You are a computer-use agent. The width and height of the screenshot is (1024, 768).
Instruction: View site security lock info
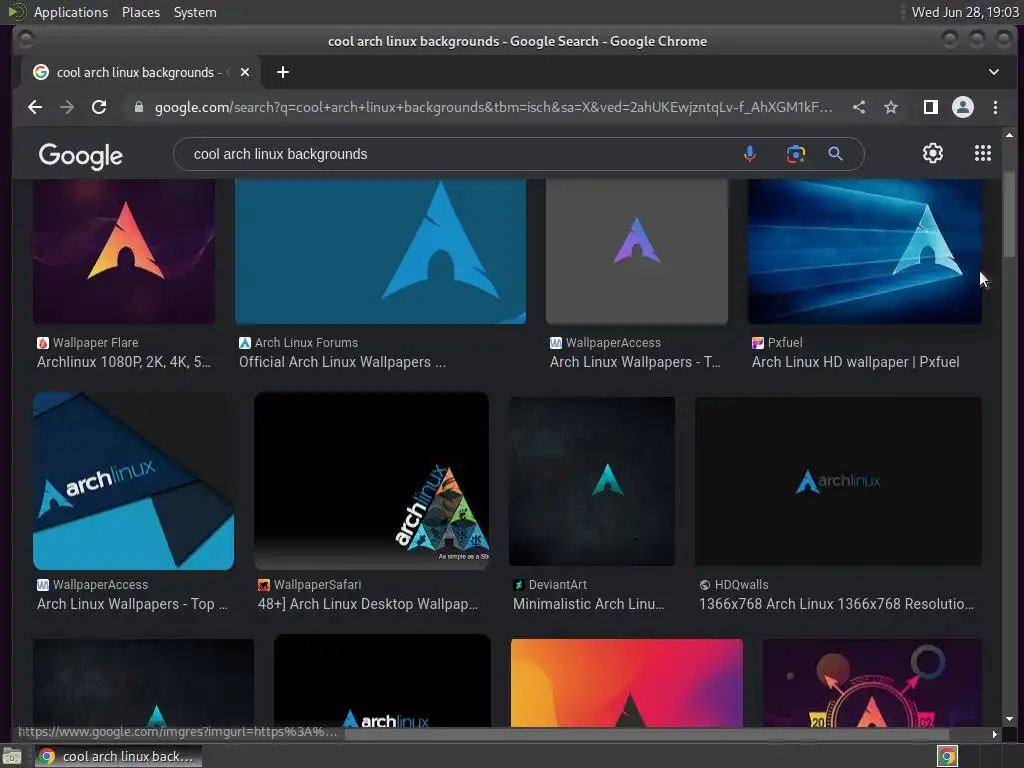point(138,107)
